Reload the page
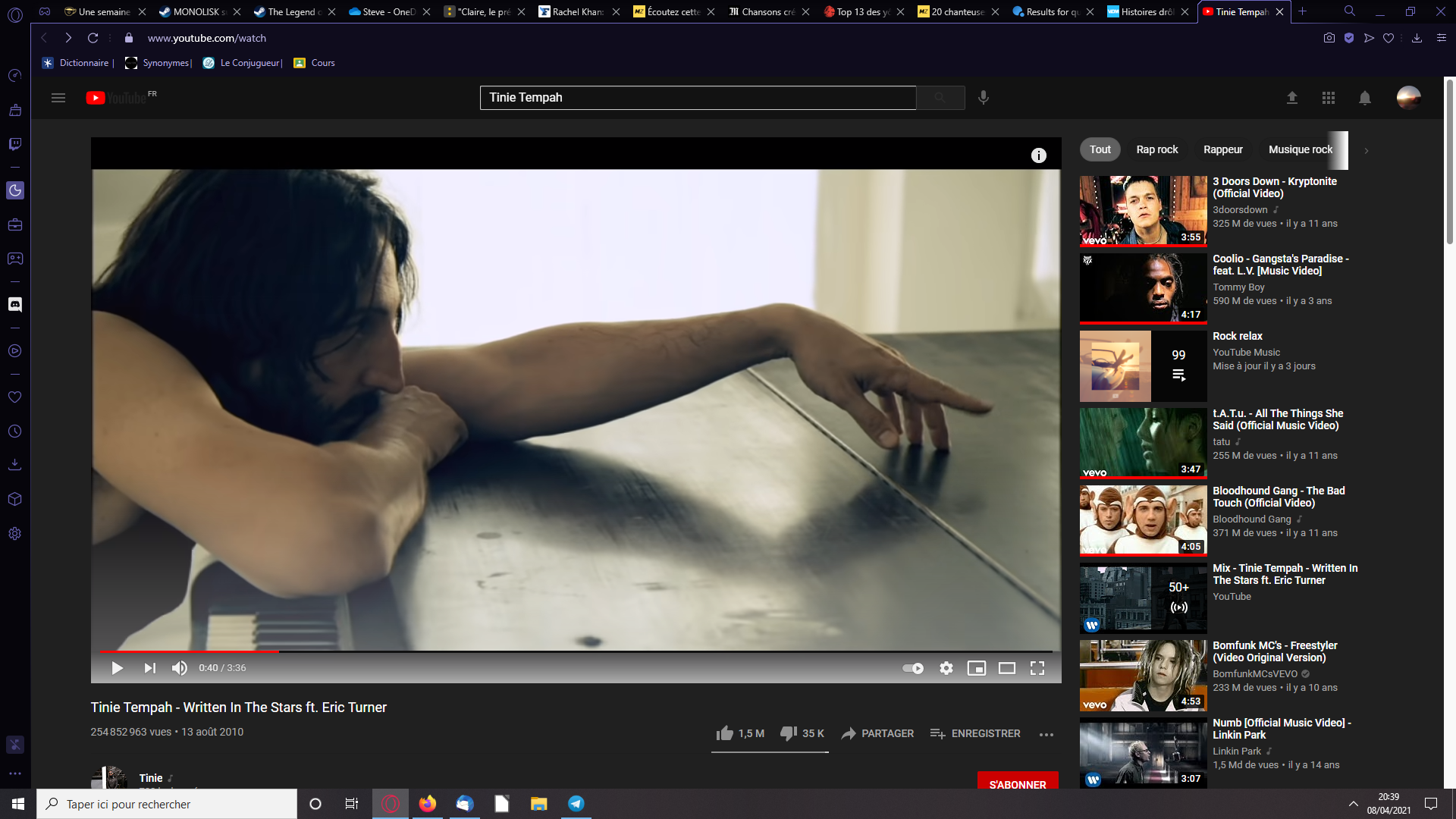Screen dimensions: 1456x819 [x=93, y=38]
